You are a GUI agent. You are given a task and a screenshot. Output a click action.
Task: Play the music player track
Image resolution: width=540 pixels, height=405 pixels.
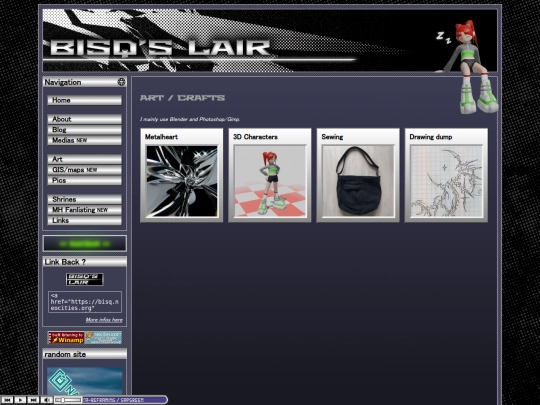[20, 400]
